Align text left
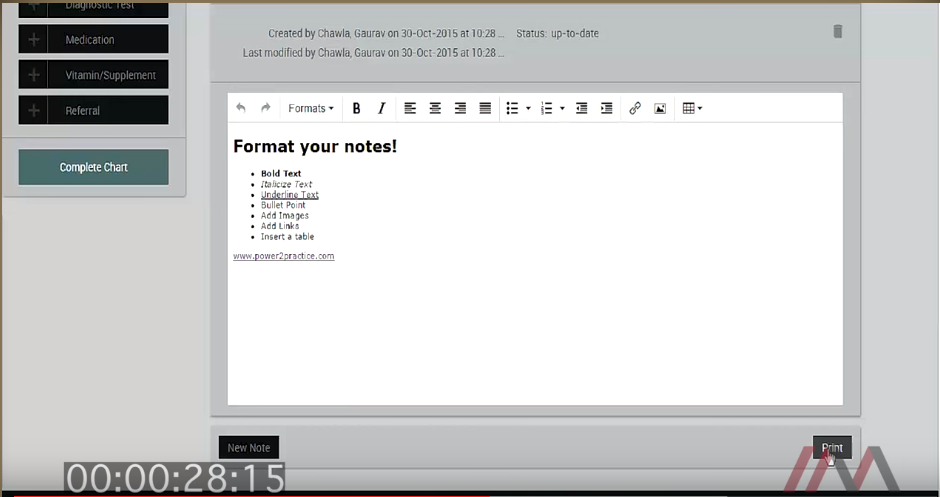 (x=410, y=108)
